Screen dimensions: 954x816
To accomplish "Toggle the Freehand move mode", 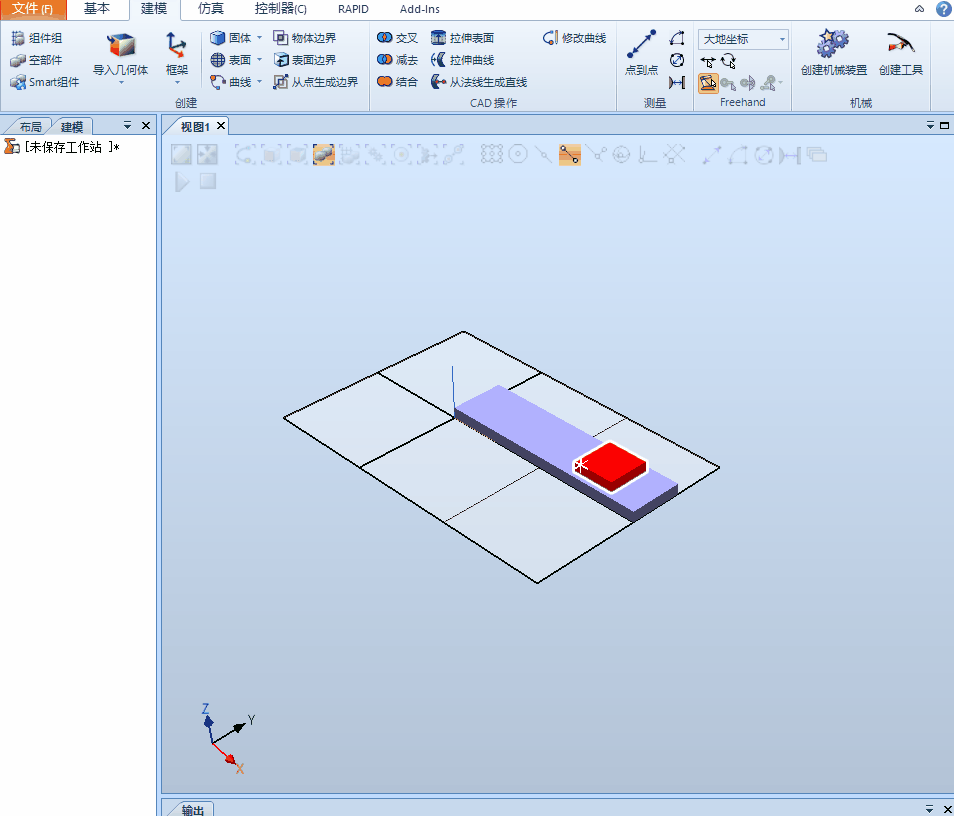I will 709,61.
